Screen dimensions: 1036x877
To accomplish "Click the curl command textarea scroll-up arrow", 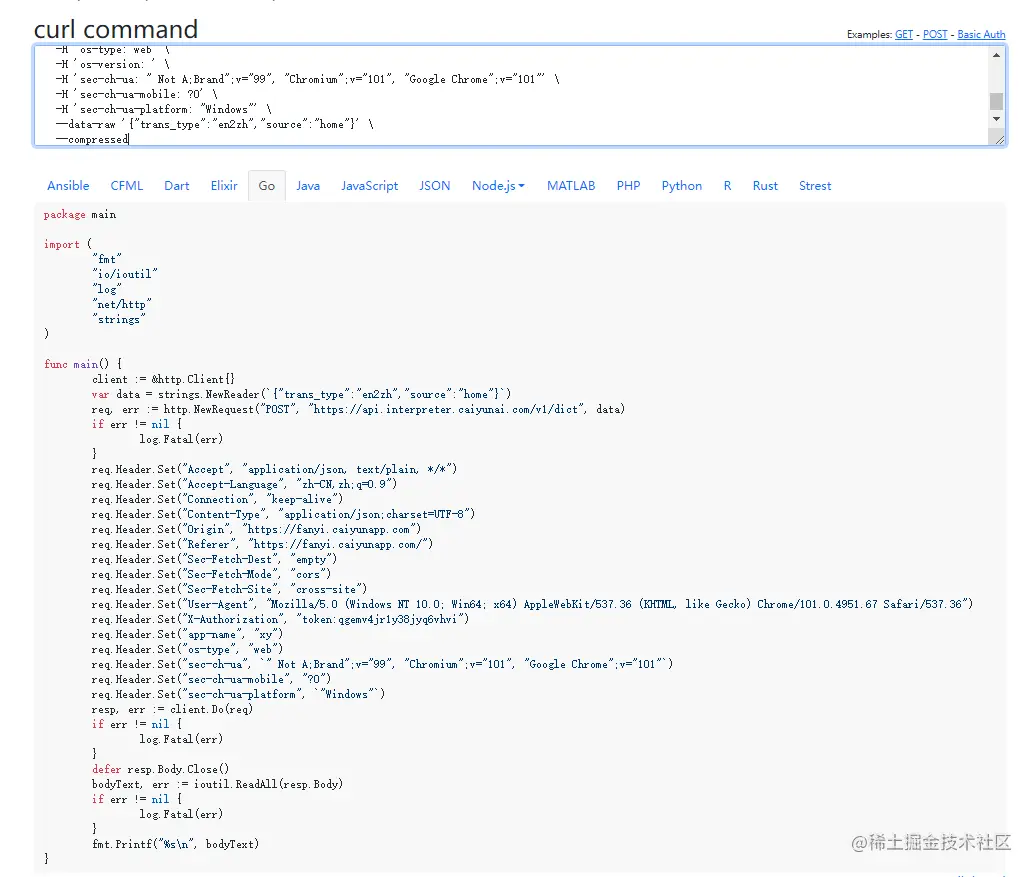I will tap(996, 55).
